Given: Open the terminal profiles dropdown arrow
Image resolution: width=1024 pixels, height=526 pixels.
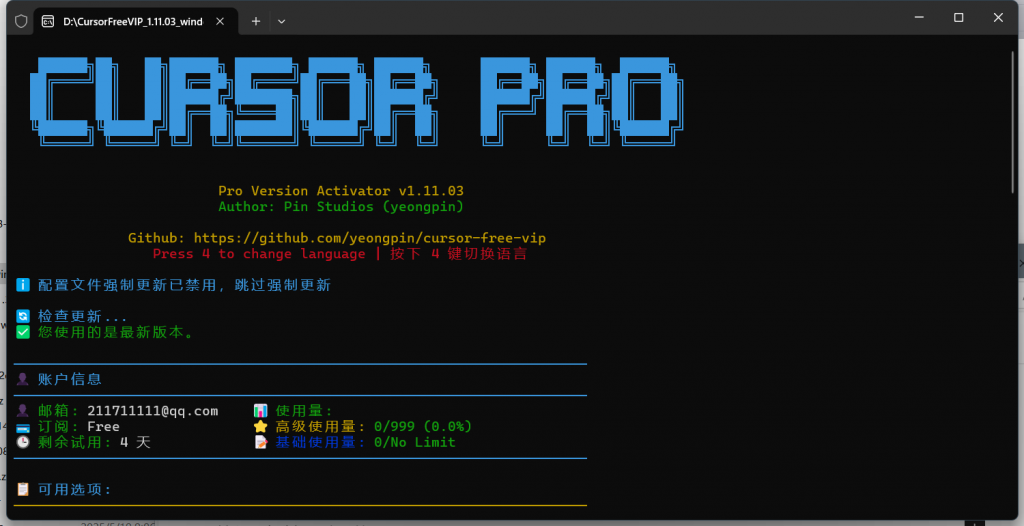Looking at the screenshot, I should click(281, 21).
